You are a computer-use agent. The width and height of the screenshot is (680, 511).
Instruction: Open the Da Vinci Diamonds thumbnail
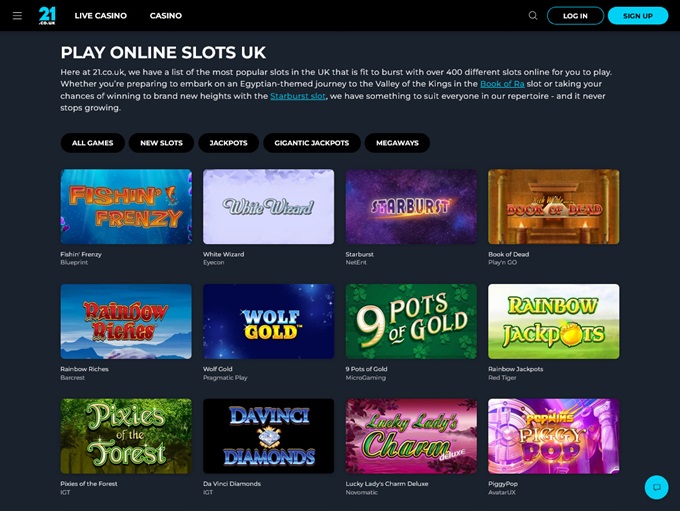[268, 436]
